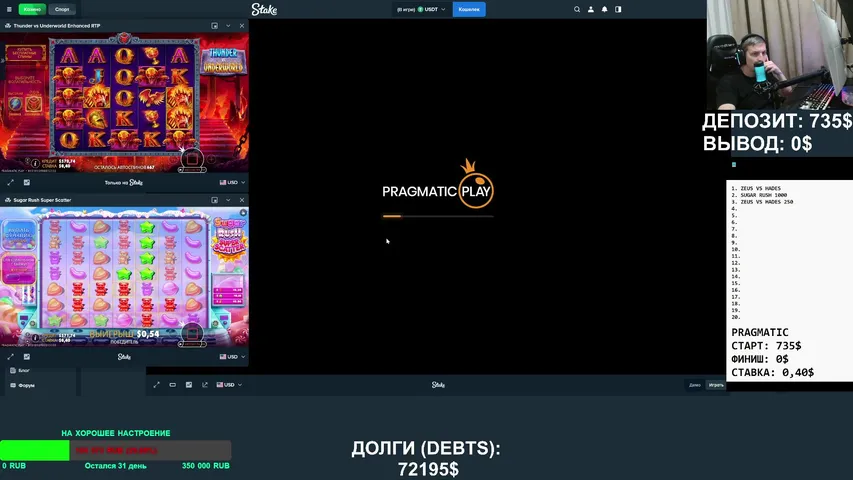Collapse the Sugar Rush Super Scatter mini window
Viewport: 853px width, 480px height.
(228, 200)
